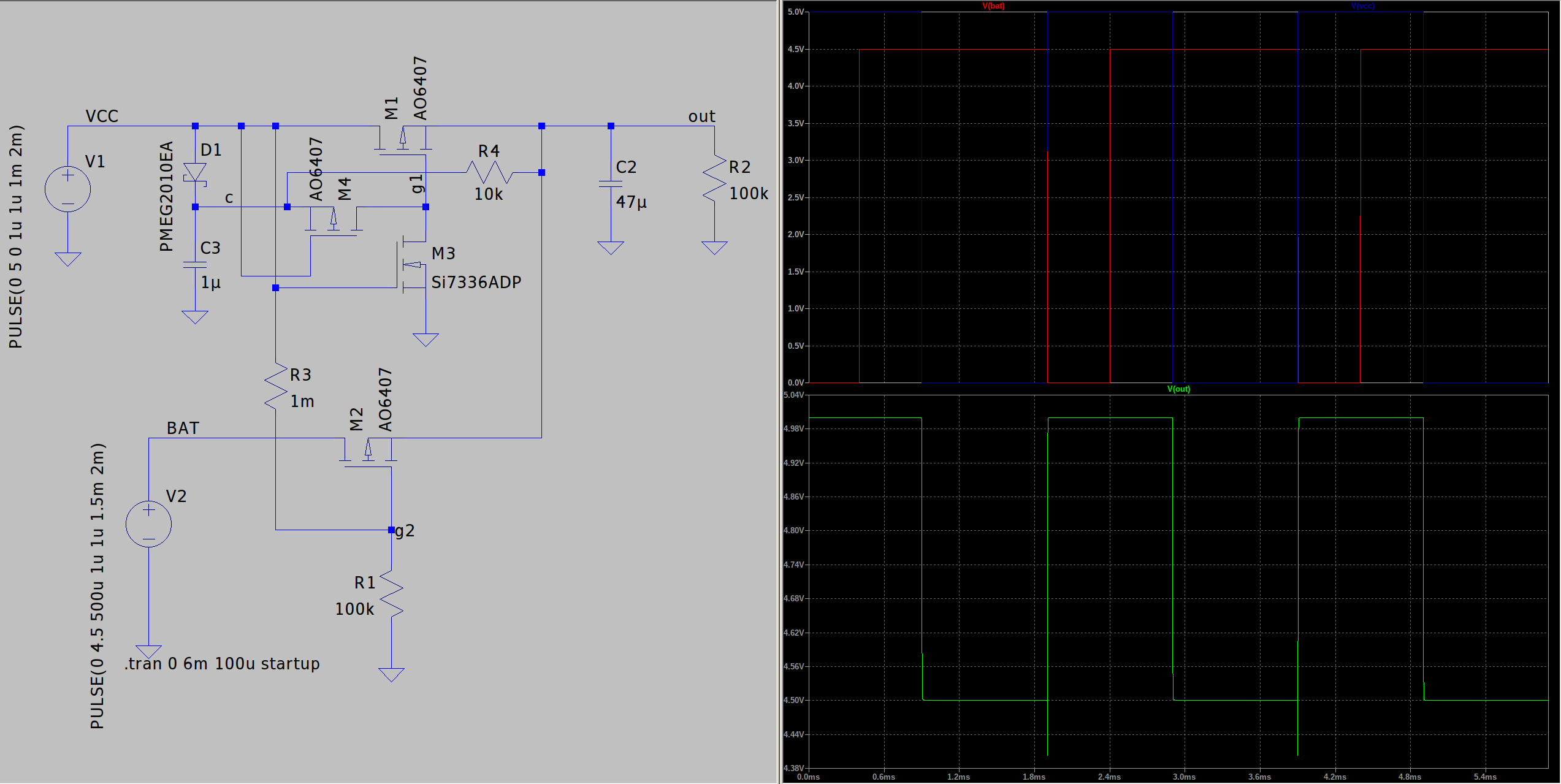Image resolution: width=1561 pixels, height=784 pixels.
Task: Select the D1 Schottky diode symbol
Action: [196, 173]
